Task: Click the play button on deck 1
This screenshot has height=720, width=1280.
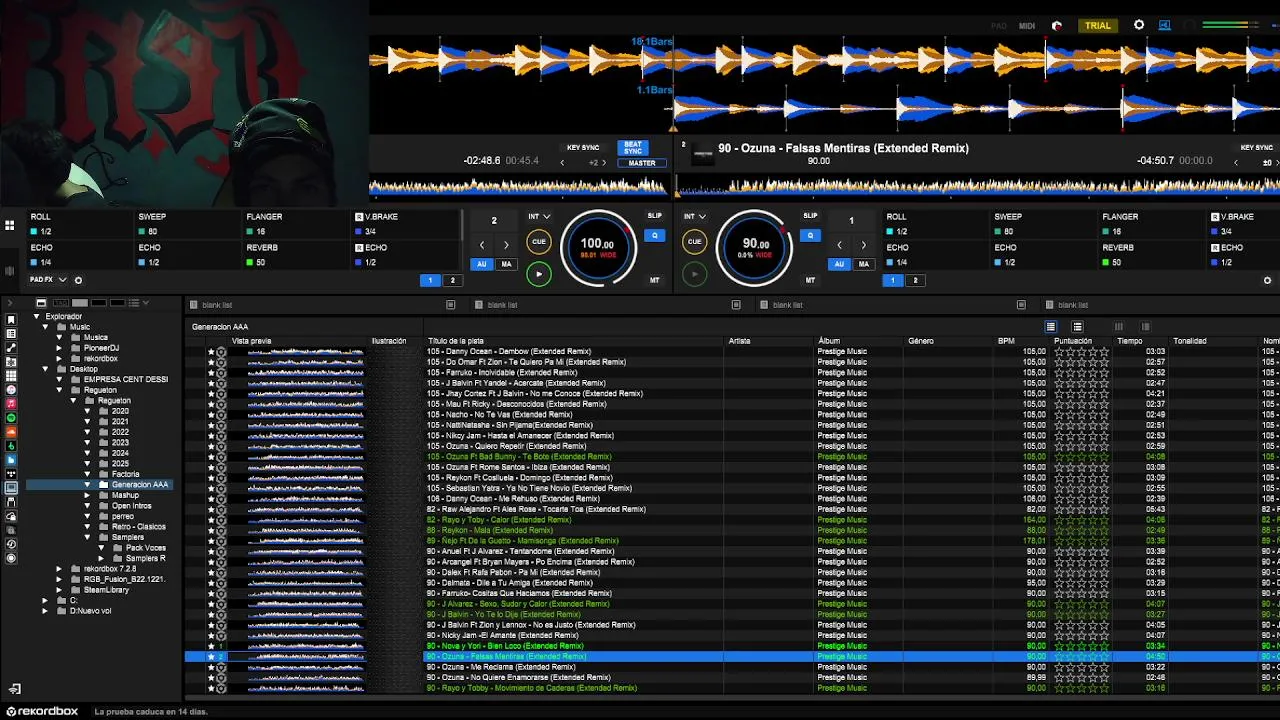Action: coord(538,273)
